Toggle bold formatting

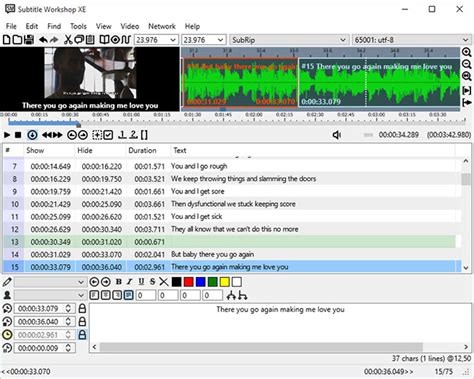118,282
